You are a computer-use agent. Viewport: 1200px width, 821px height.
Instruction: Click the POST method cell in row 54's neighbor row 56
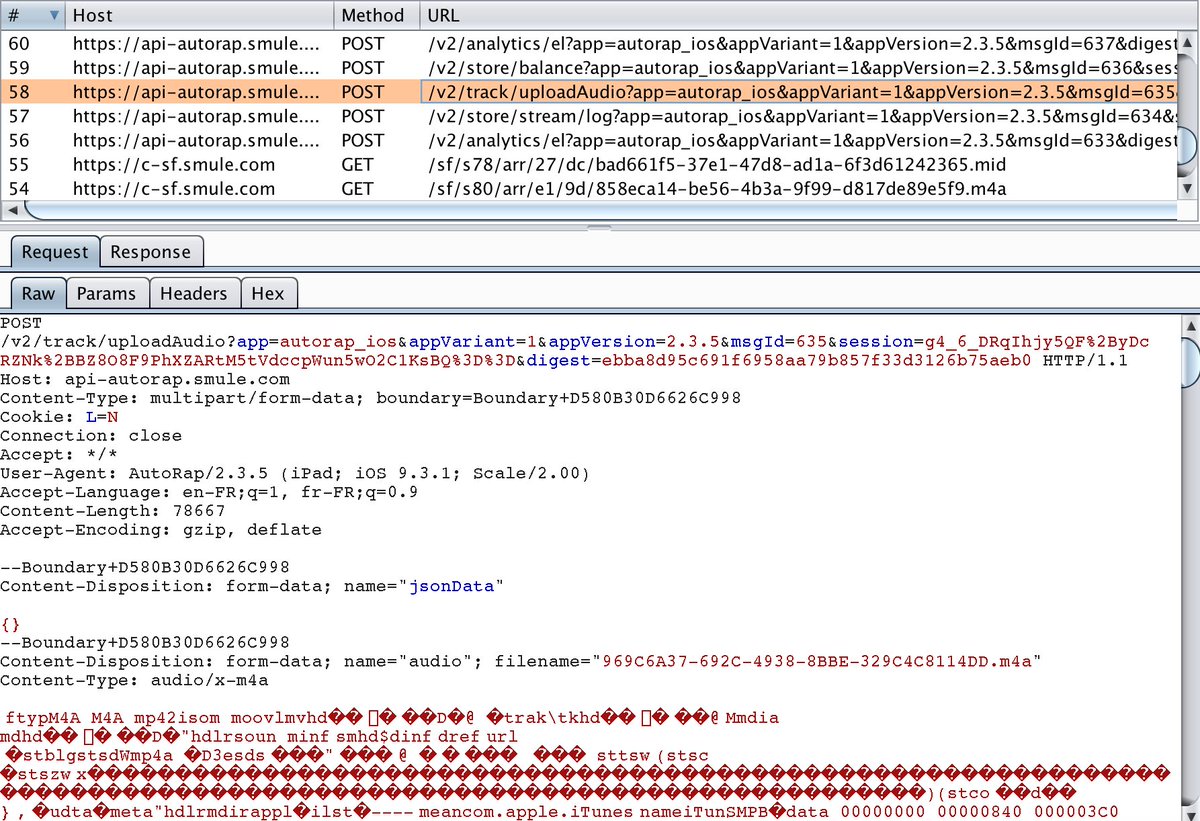pyautogui.click(x=377, y=140)
